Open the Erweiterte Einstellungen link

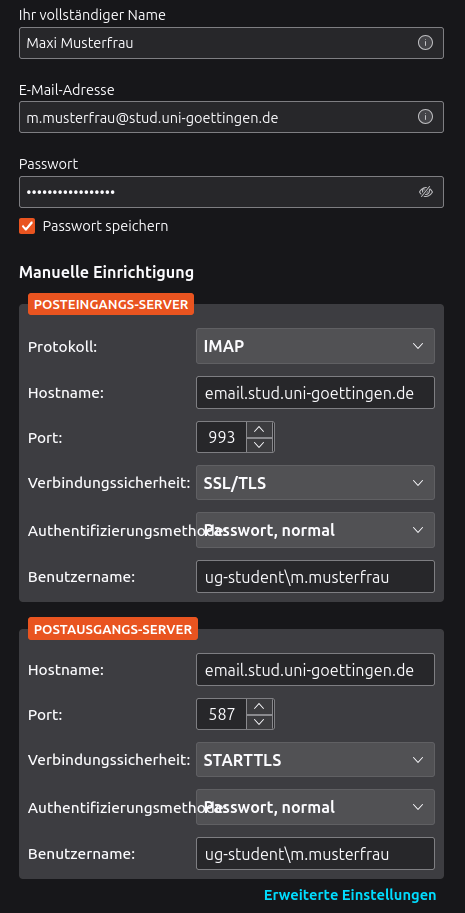(350, 894)
